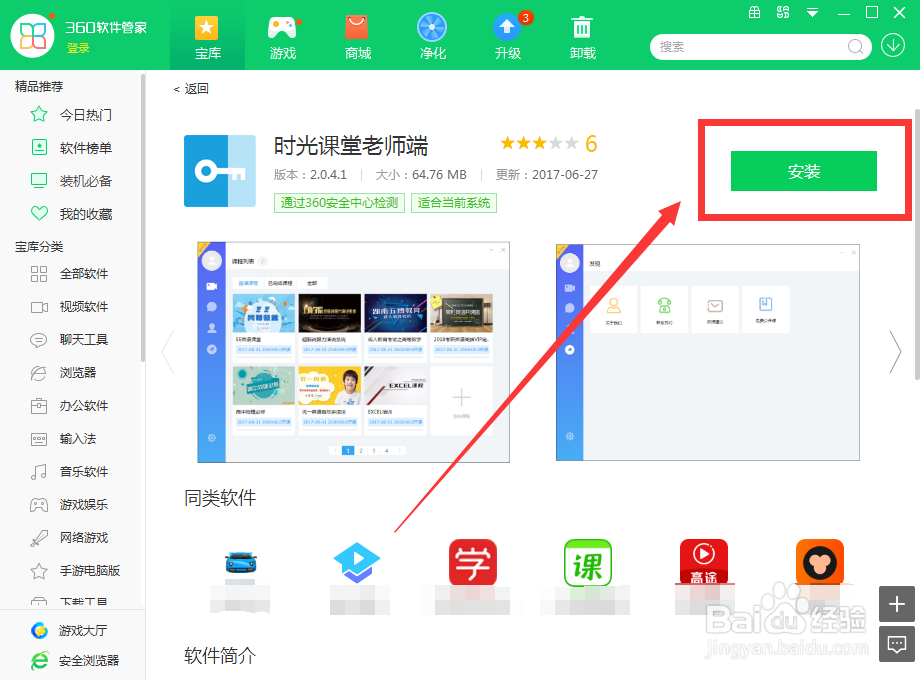
Task: Select 游戏娱乐 category
Action: point(69,505)
